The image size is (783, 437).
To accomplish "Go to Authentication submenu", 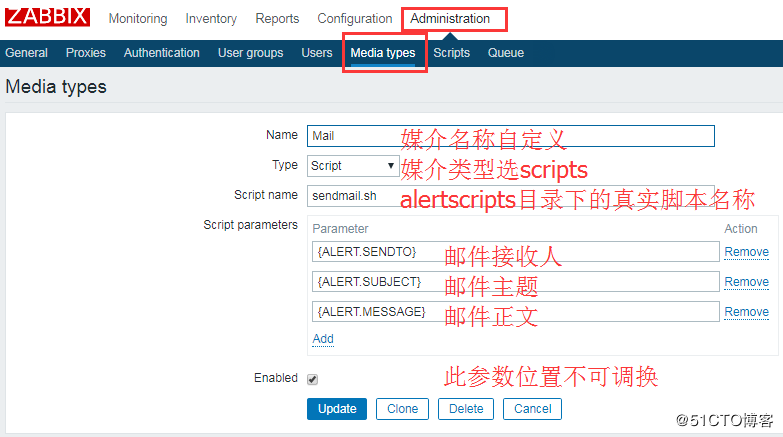I will (162, 53).
